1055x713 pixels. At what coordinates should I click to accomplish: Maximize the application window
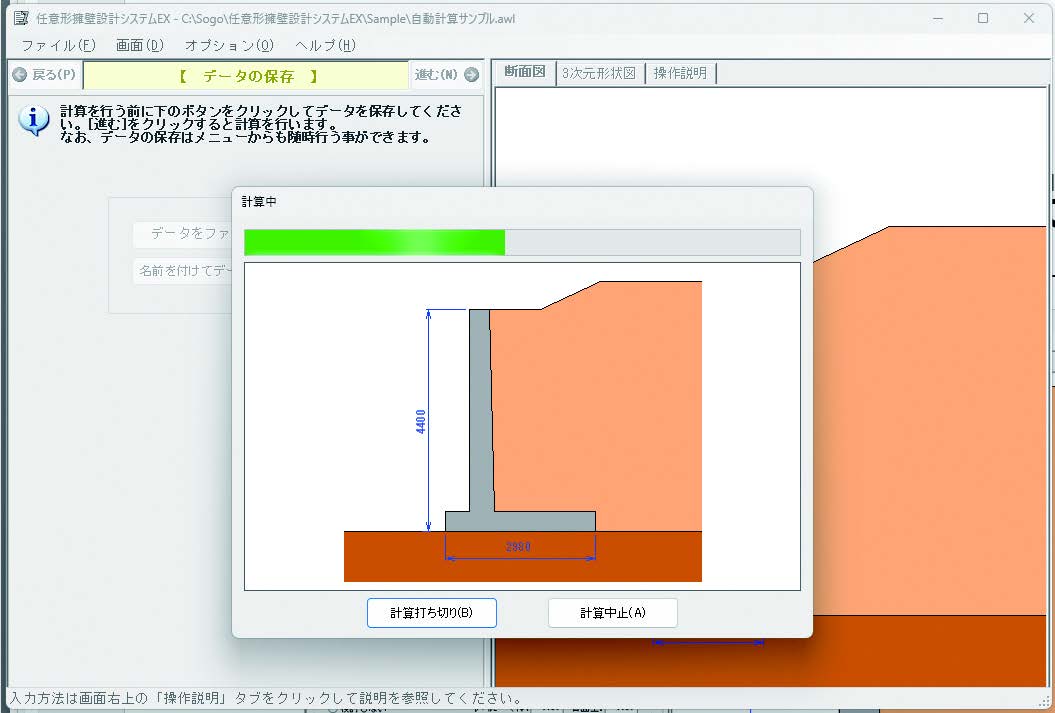[x=983, y=18]
